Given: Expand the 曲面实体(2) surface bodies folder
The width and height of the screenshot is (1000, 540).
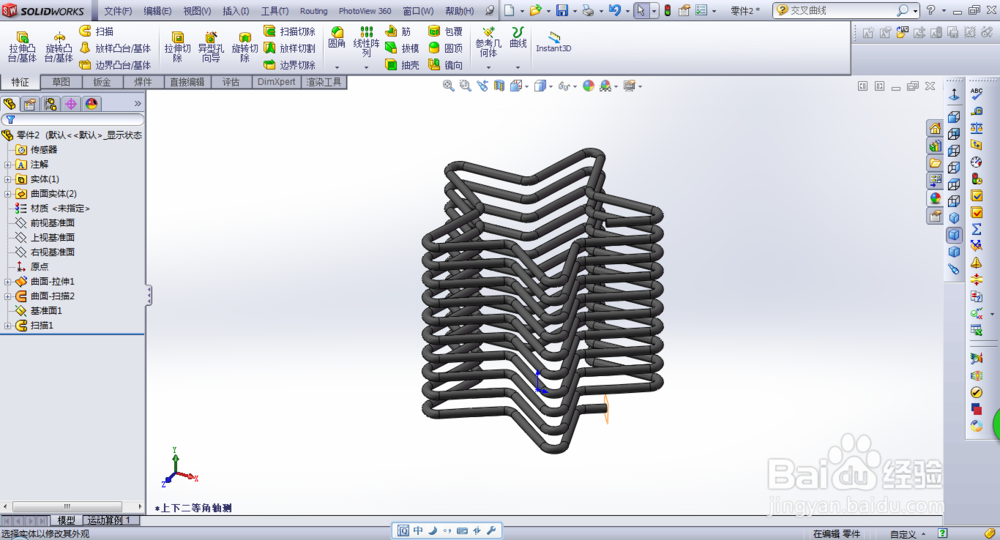Looking at the screenshot, I should (x=7, y=194).
